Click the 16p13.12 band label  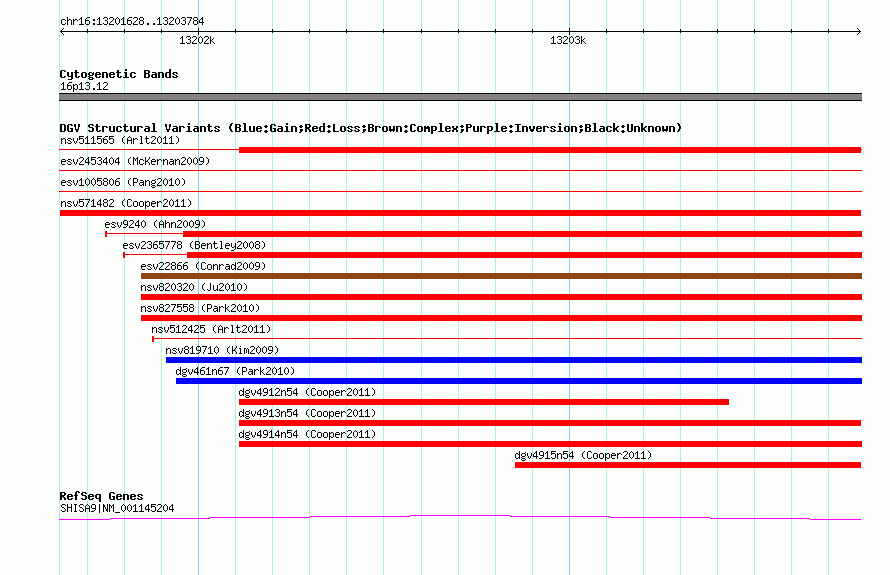point(84,86)
